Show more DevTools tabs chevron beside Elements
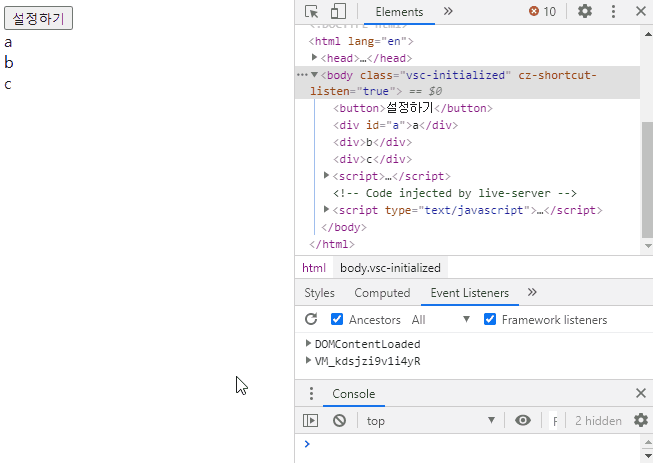Viewport: 653px width, 463px height. click(x=448, y=11)
